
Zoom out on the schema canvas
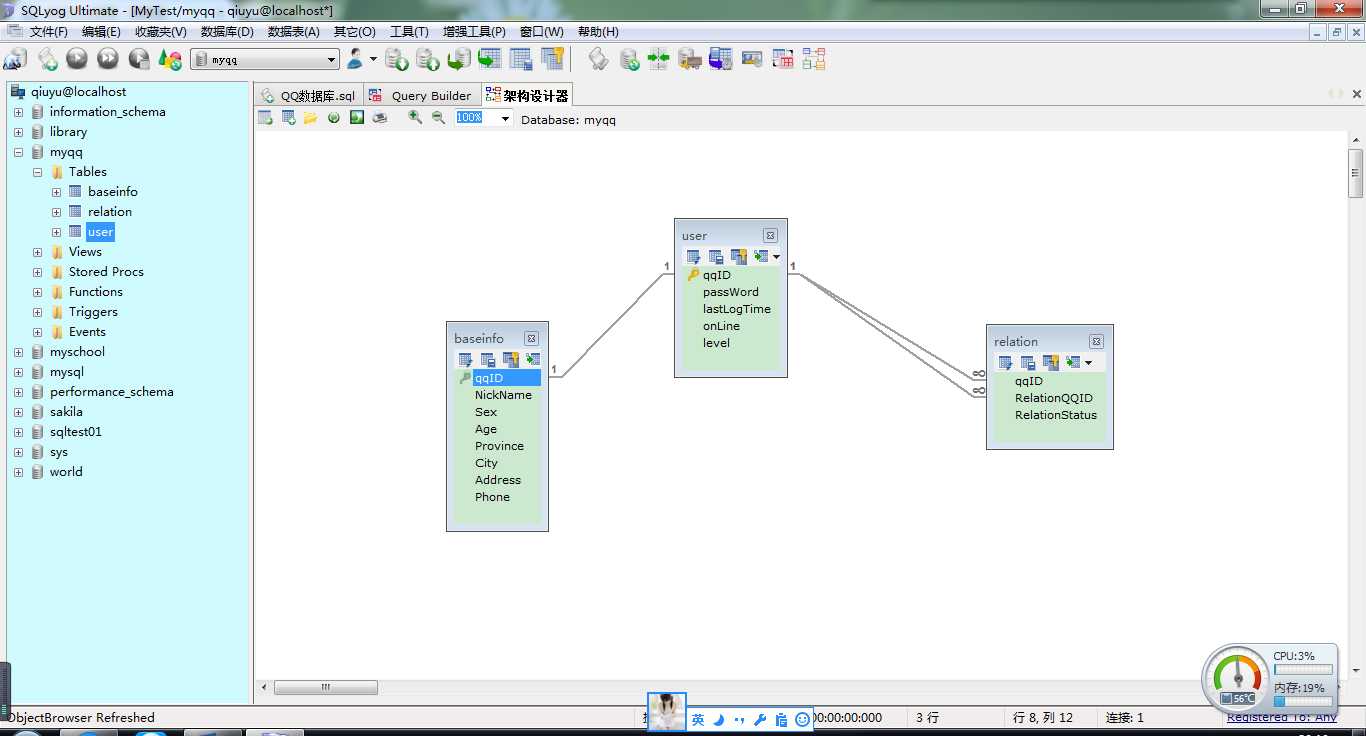[438, 118]
